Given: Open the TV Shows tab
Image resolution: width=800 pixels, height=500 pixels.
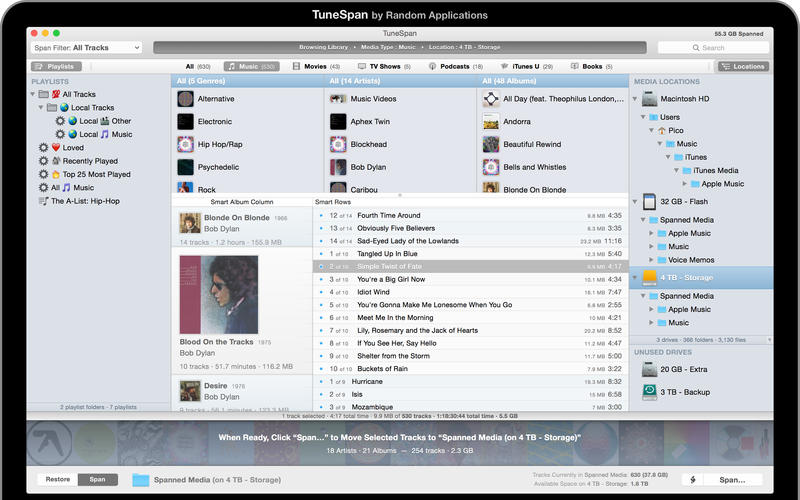Looking at the screenshot, I should (x=384, y=66).
